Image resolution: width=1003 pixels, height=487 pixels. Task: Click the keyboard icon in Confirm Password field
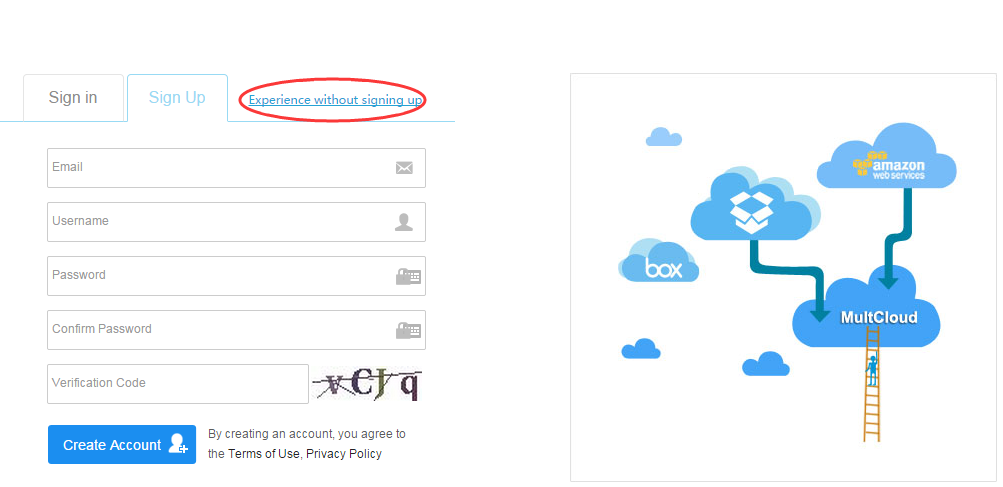[408, 330]
